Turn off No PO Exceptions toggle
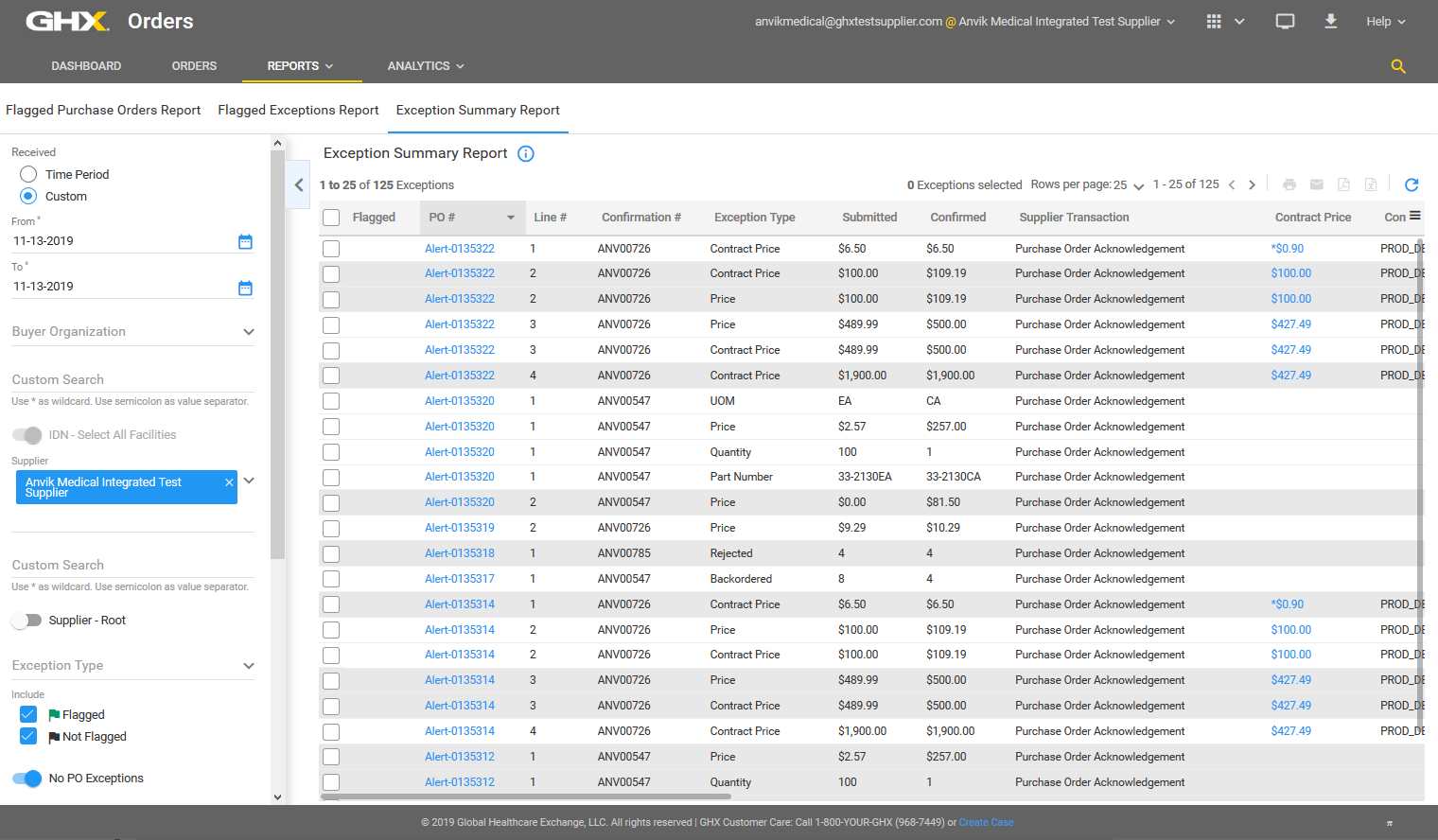The image size is (1438, 840). (x=27, y=779)
